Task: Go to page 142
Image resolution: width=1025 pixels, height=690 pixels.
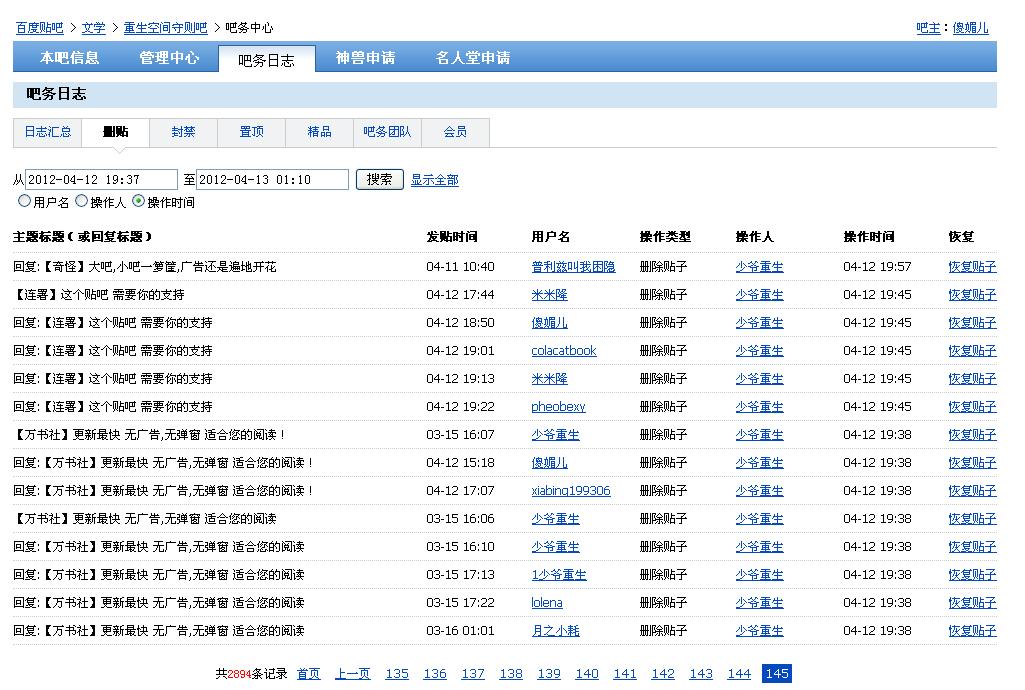Action: click(662, 674)
